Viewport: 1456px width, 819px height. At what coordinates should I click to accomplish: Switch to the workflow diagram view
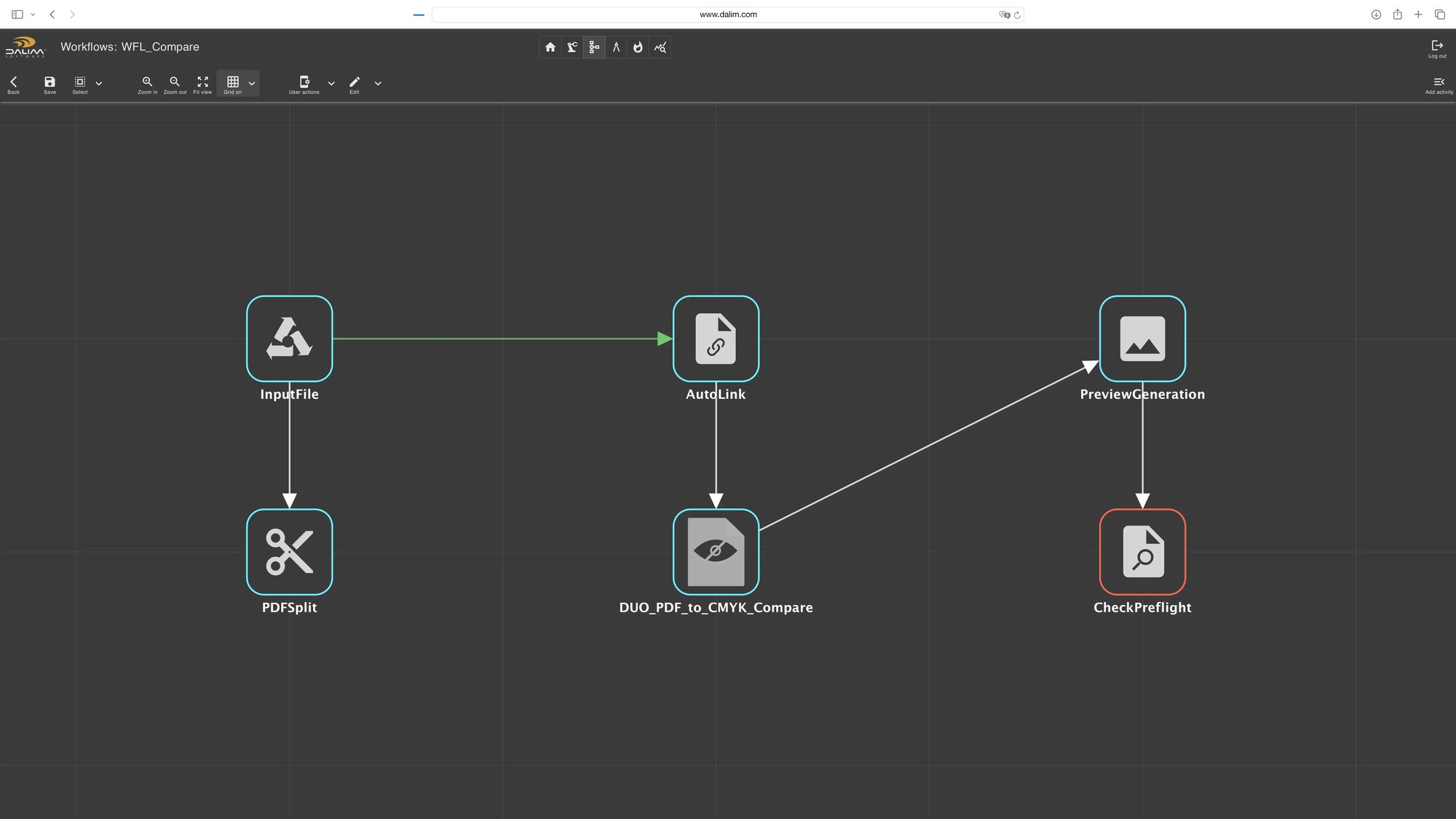594,47
